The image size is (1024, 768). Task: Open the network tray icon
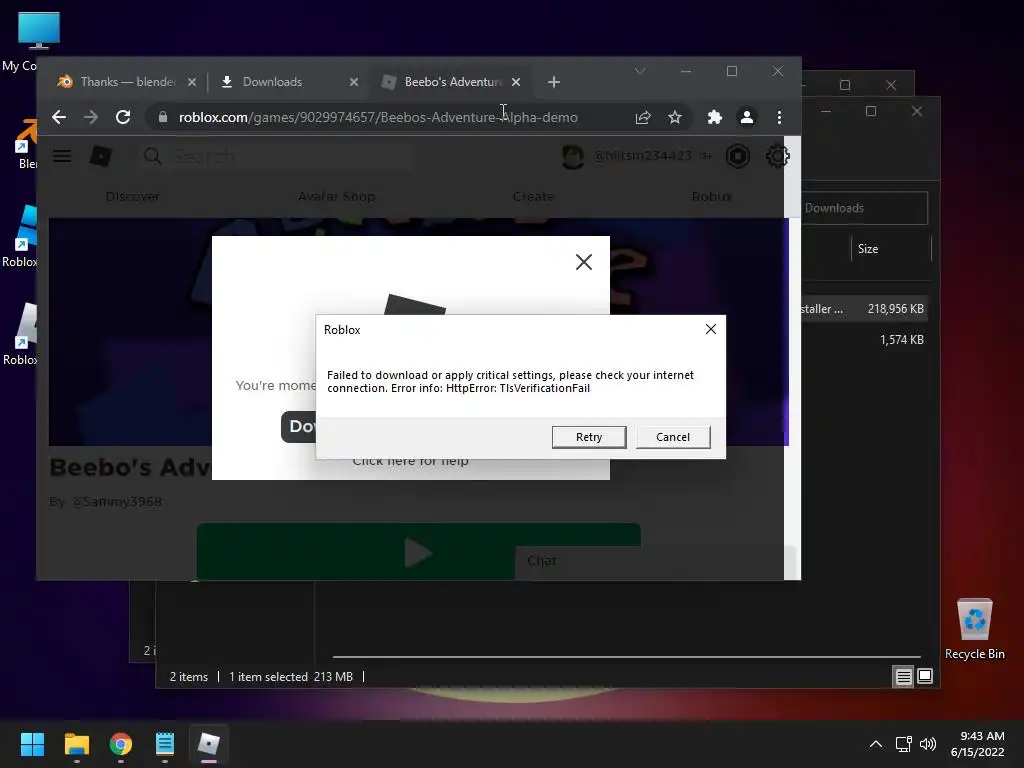point(903,744)
